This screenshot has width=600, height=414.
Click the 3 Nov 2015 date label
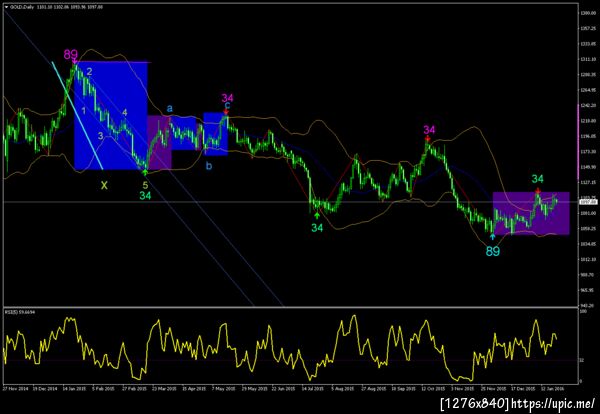[x=463, y=388]
